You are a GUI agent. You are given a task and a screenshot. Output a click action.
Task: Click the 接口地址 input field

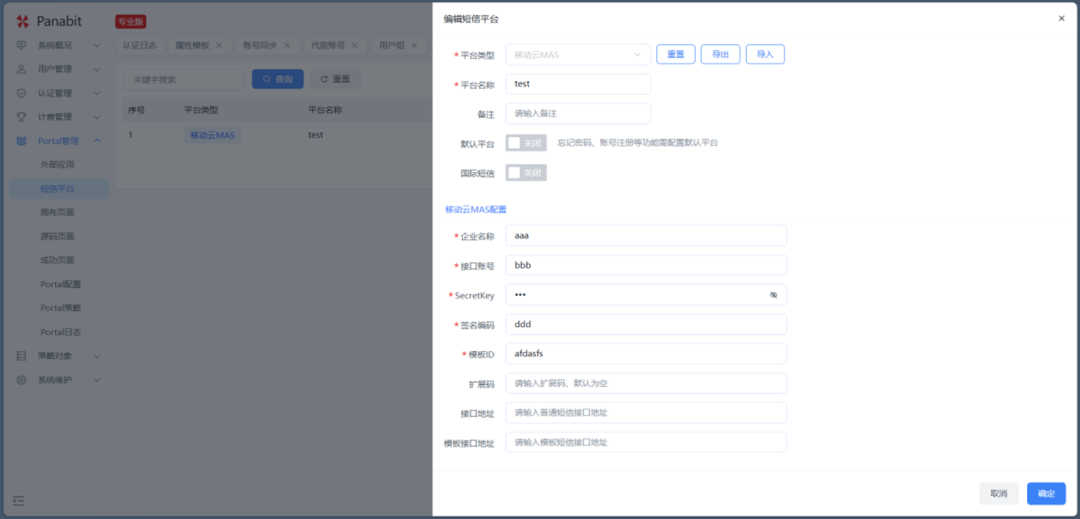click(x=646, y=413)
